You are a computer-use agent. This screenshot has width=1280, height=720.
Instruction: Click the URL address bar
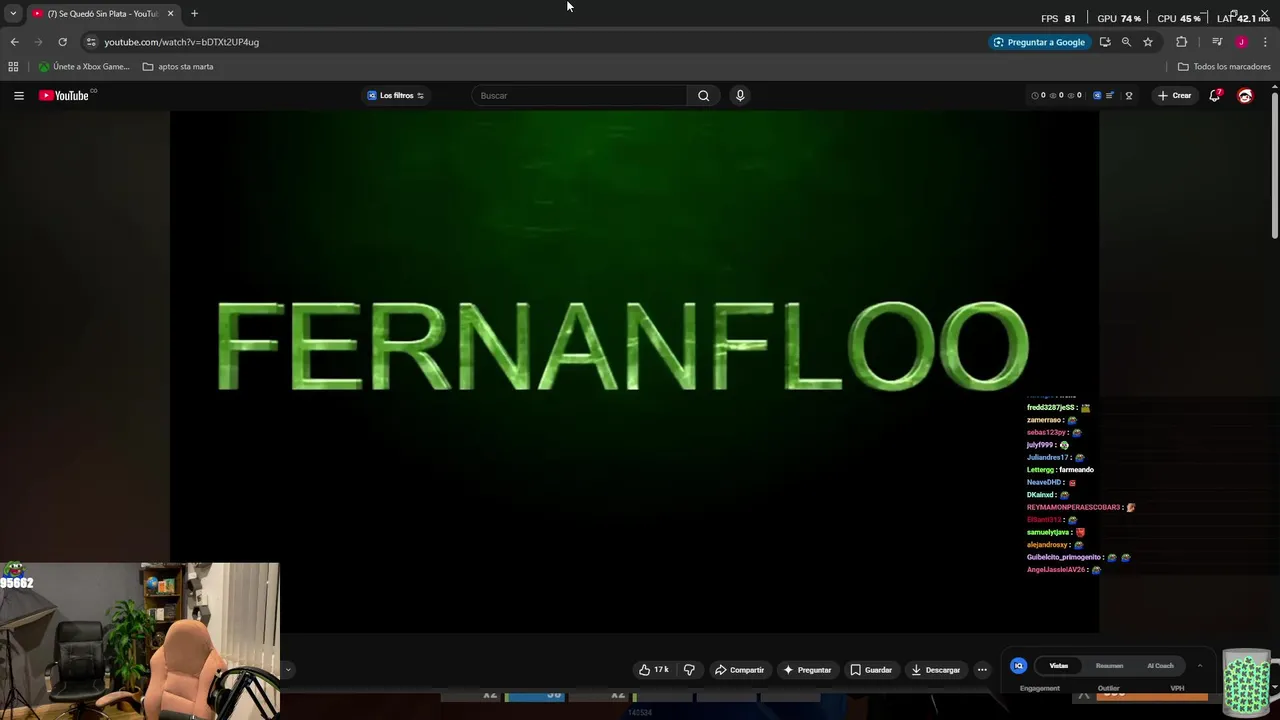point(540,42)
